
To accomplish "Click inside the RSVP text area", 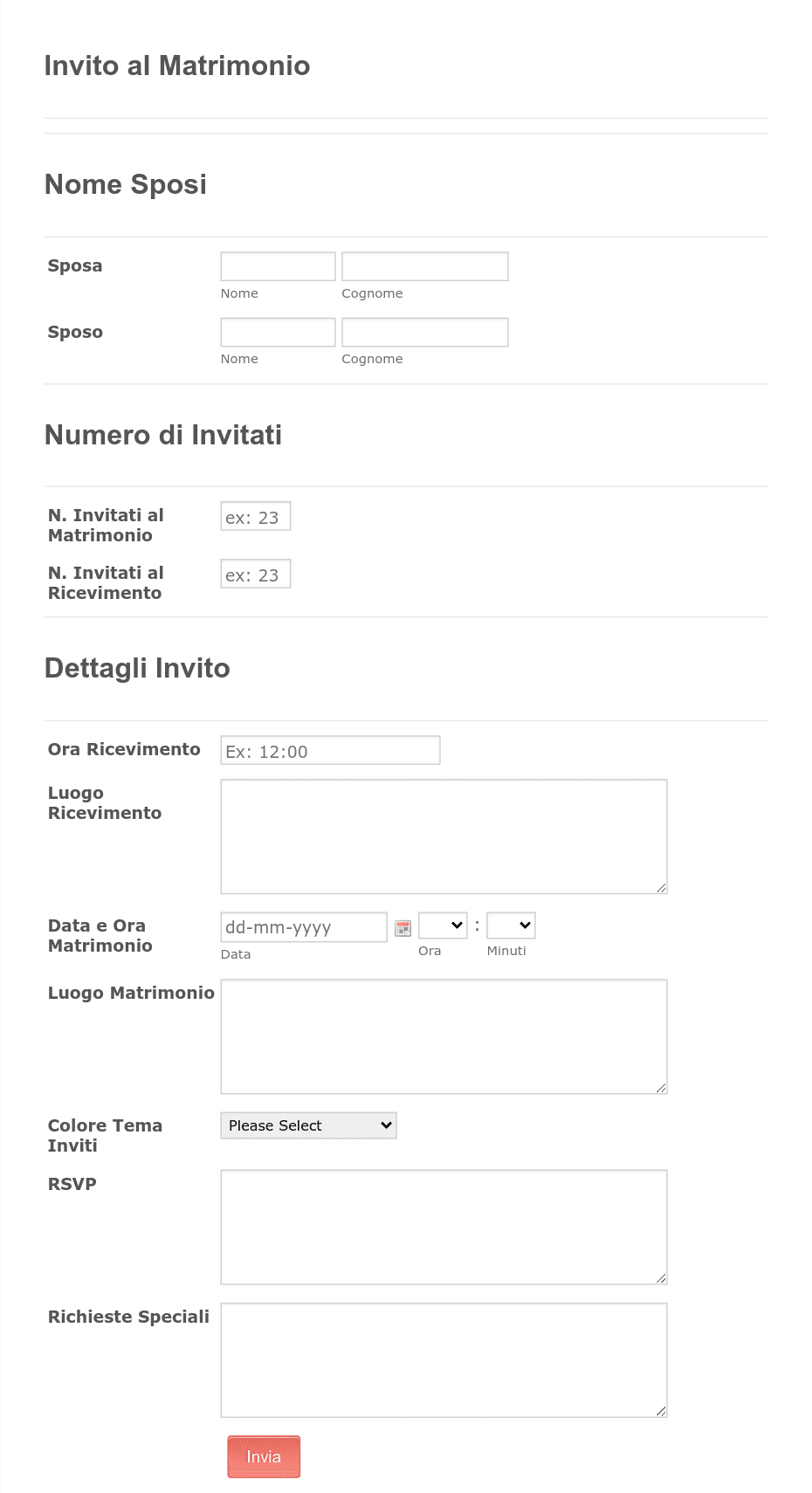I will point(443,1226).
